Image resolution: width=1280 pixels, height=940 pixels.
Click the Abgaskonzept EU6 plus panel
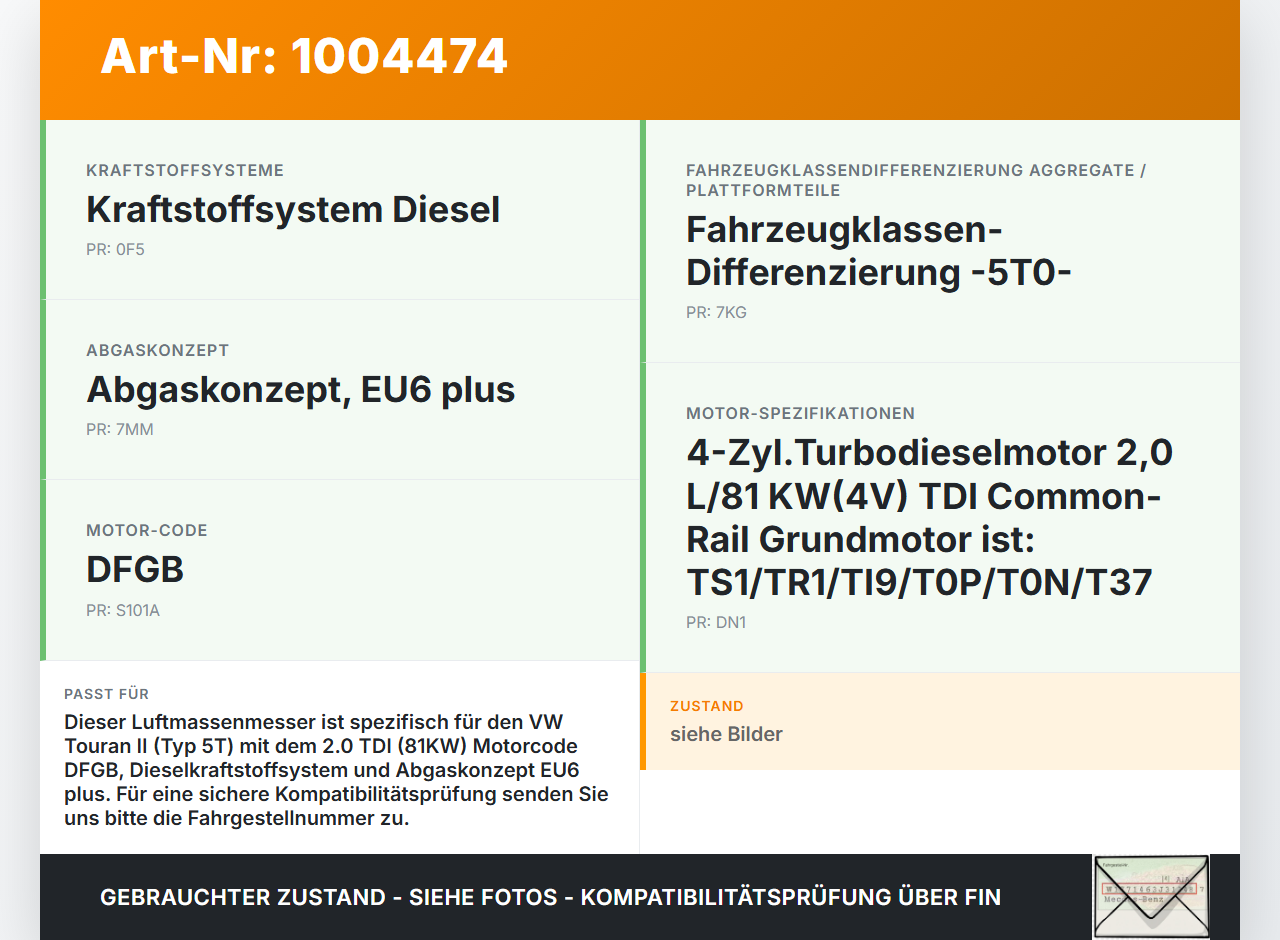(x=340, y=389)
